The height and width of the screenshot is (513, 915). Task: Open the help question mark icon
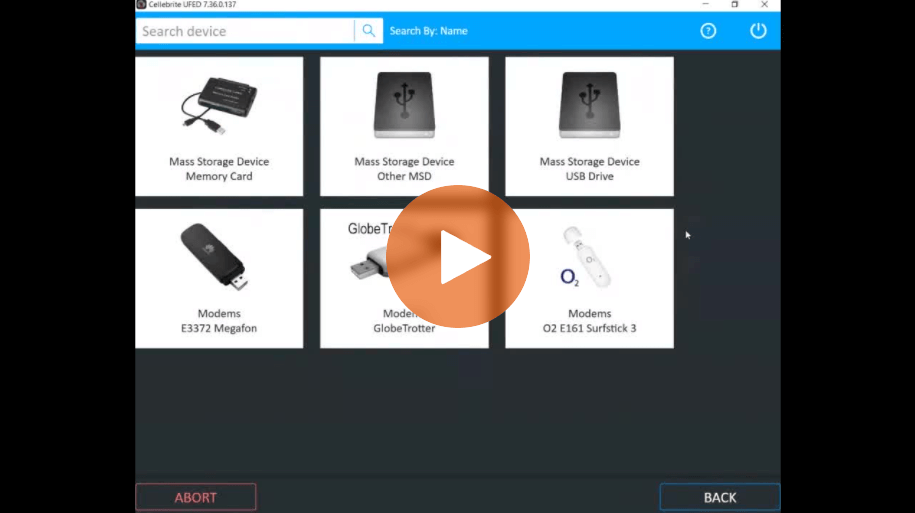(708, 31)
